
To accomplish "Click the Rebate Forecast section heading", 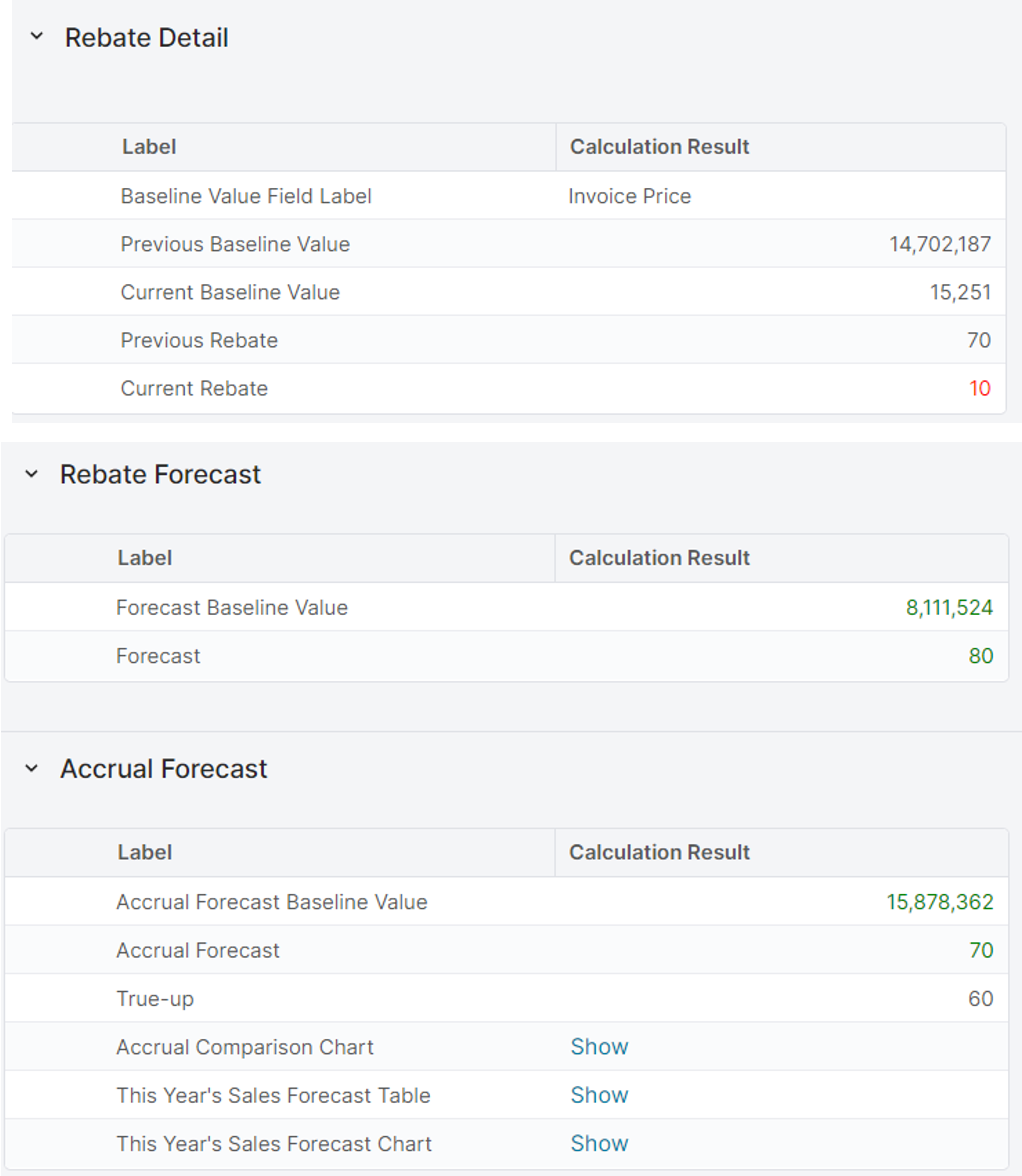I will (x=160, y=474).
